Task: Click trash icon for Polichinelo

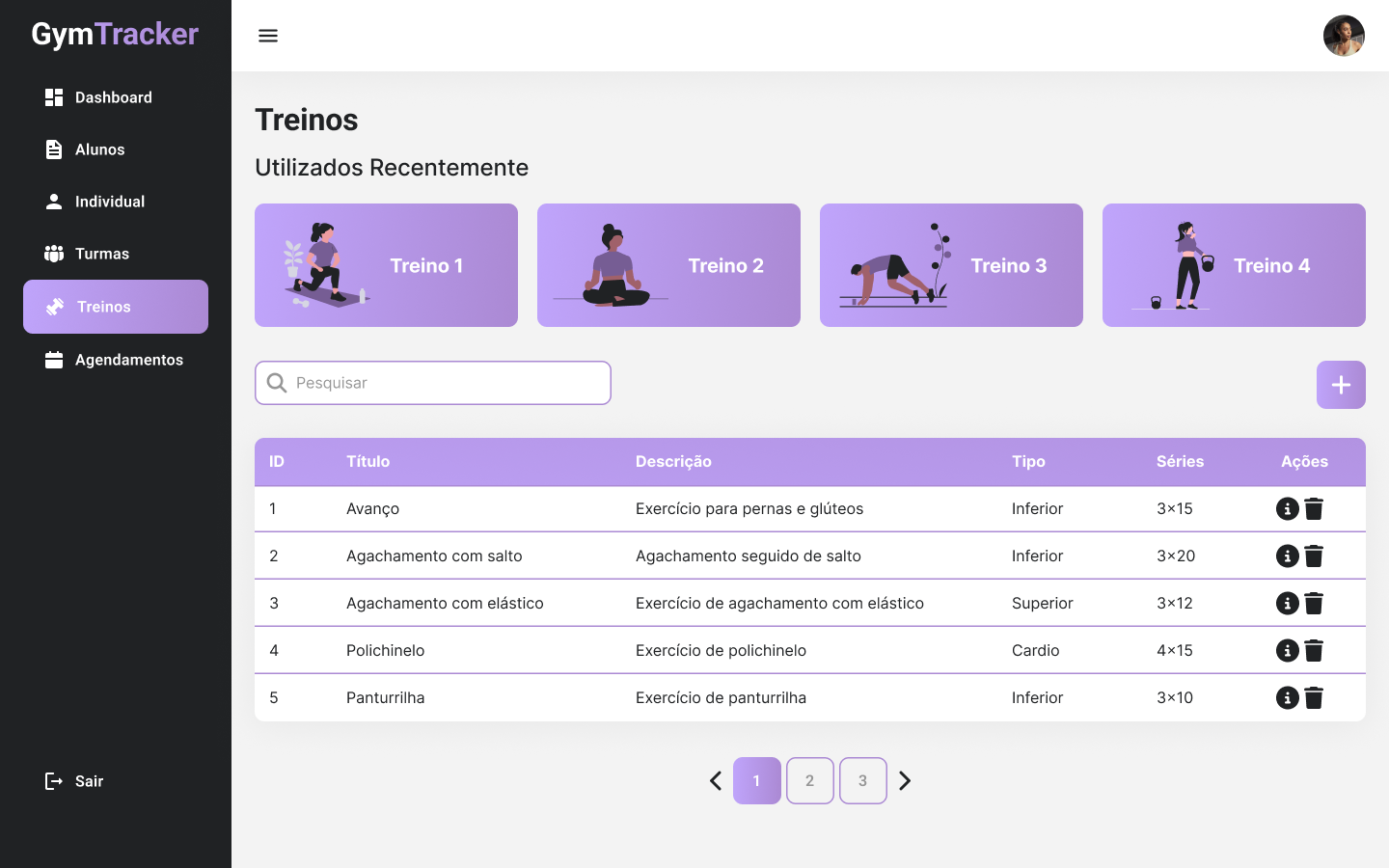Action: (1314, 651)
